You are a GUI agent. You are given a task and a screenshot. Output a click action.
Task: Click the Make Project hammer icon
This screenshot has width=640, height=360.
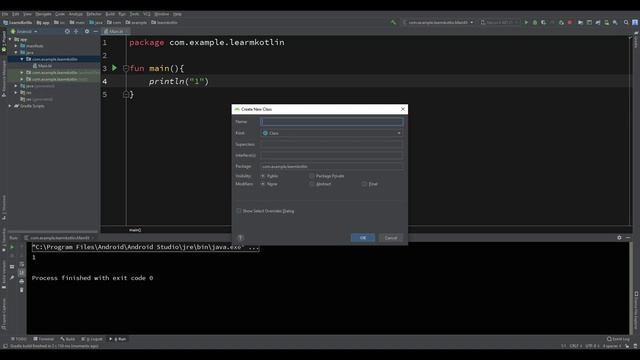(393, 22)
